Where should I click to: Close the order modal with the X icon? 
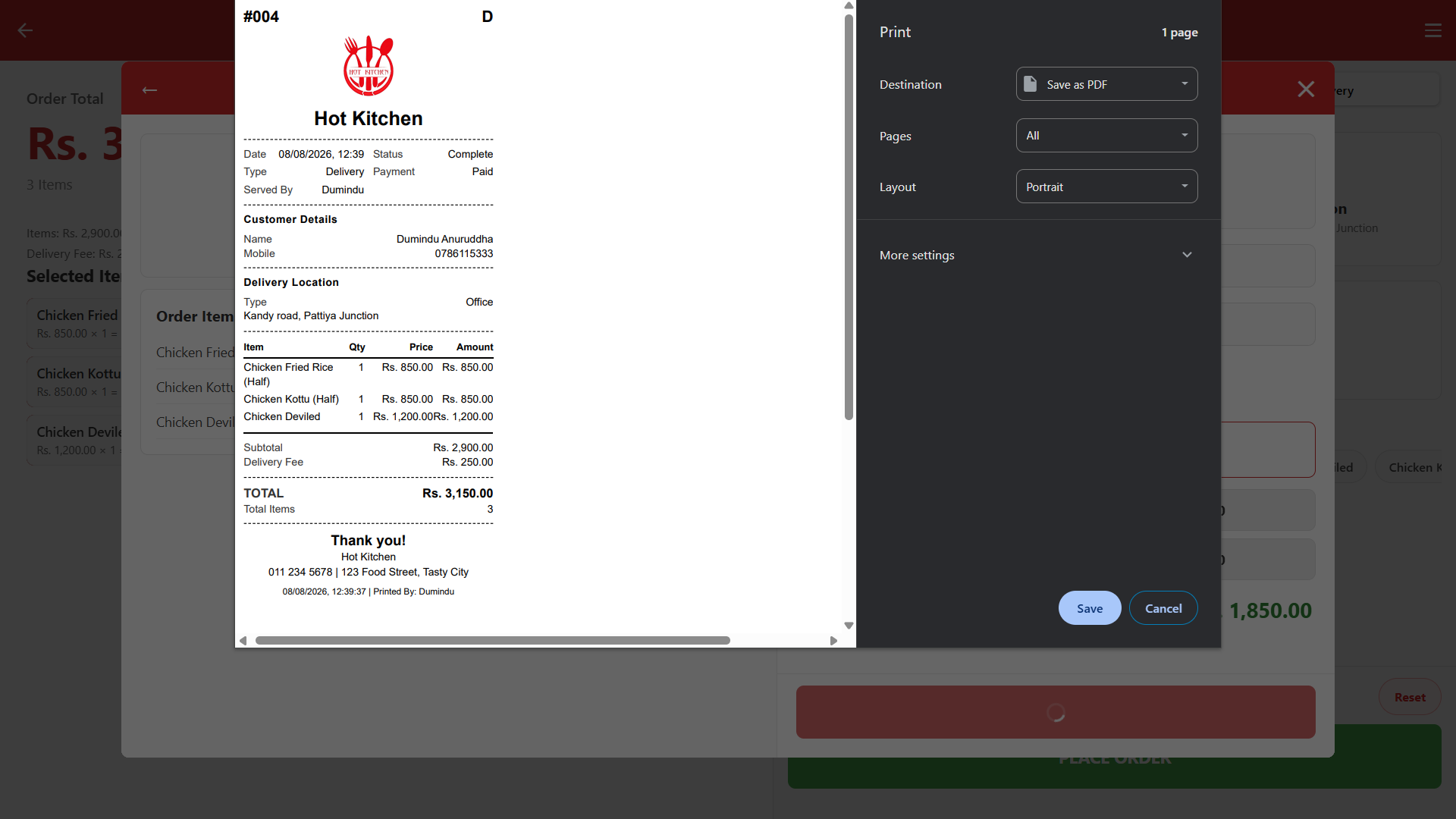tap(1306, 89)
